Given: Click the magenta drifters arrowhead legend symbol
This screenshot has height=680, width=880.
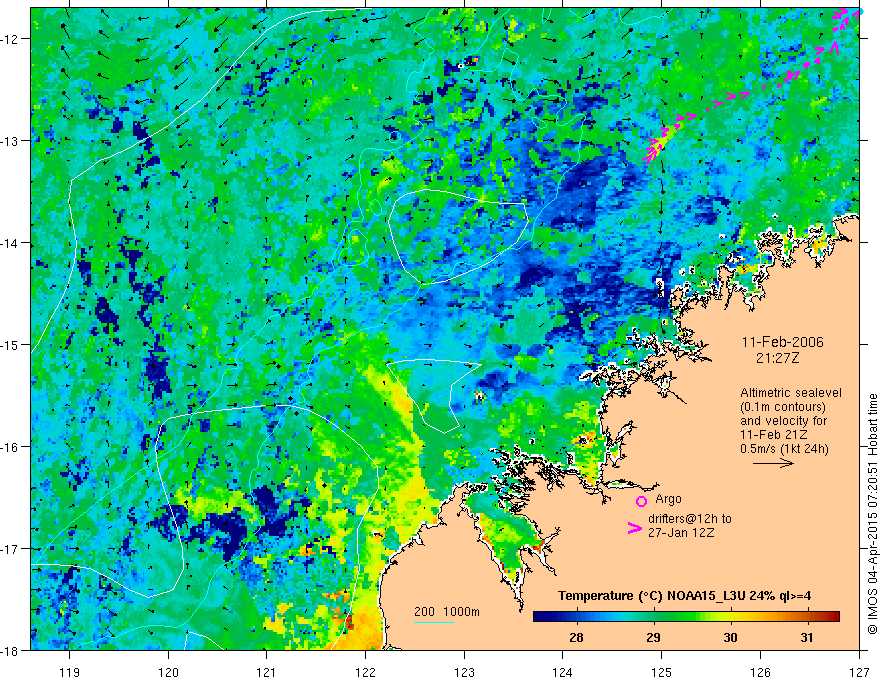Looking at the screenshot, I should 635,528.
